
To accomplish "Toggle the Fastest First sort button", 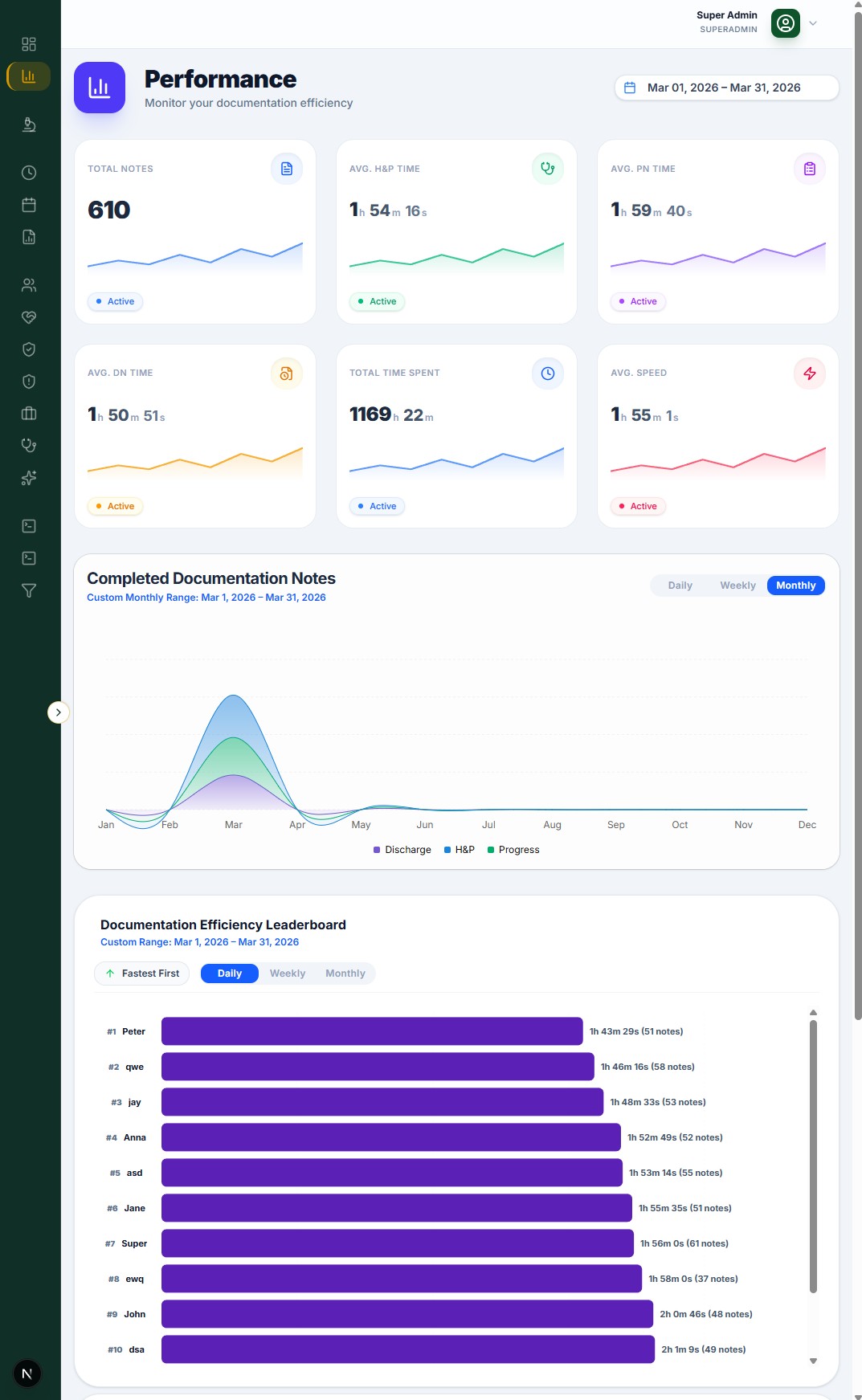I will (x=142, y=973).
